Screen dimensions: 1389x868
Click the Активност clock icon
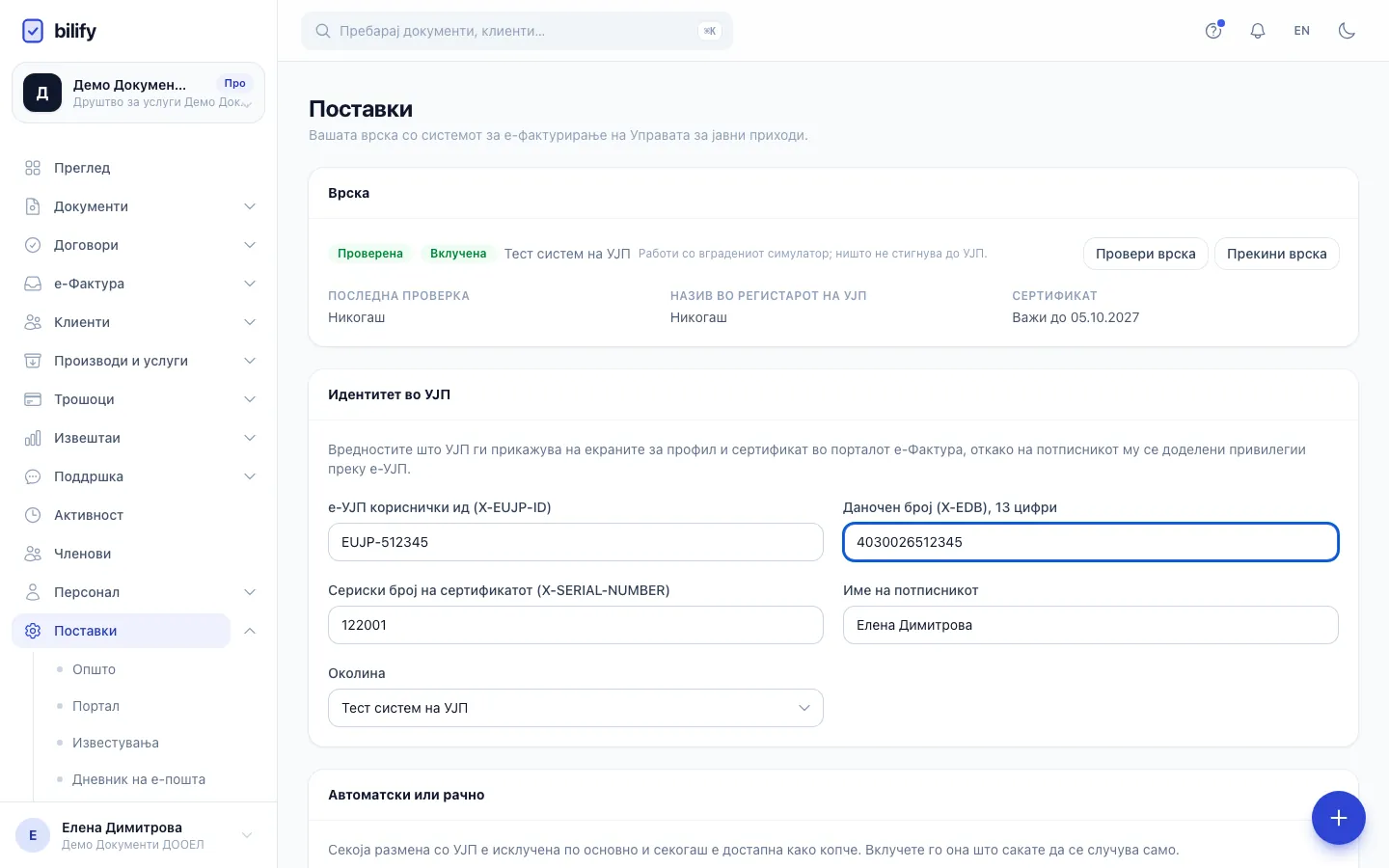click(x=33, y=515)
